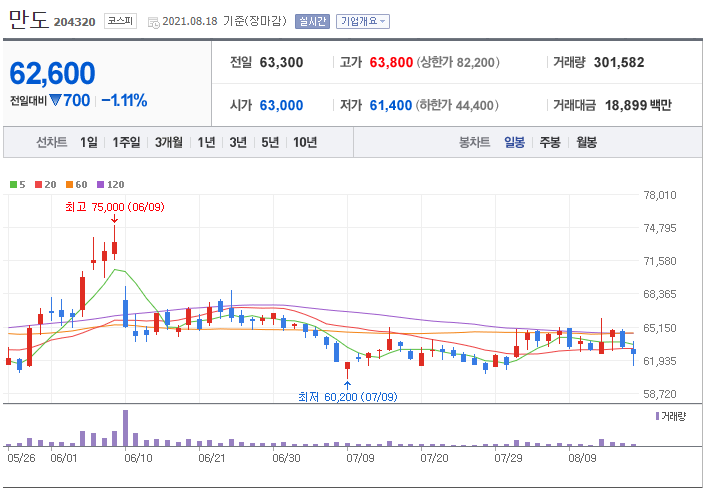Click the 58,720 price axis label

pyautogui.click(x=660, y=394)
